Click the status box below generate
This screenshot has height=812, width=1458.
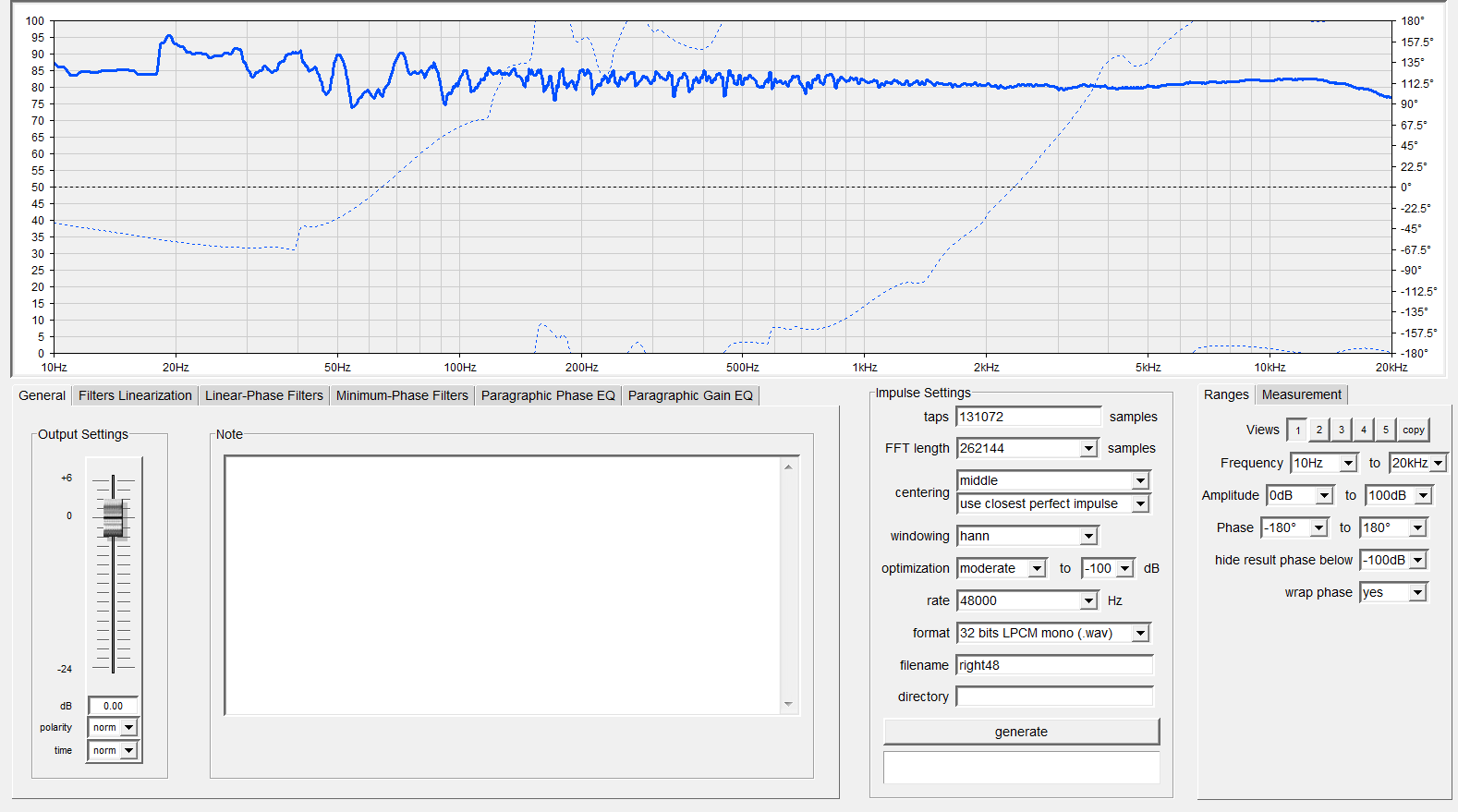[1021, 768]
